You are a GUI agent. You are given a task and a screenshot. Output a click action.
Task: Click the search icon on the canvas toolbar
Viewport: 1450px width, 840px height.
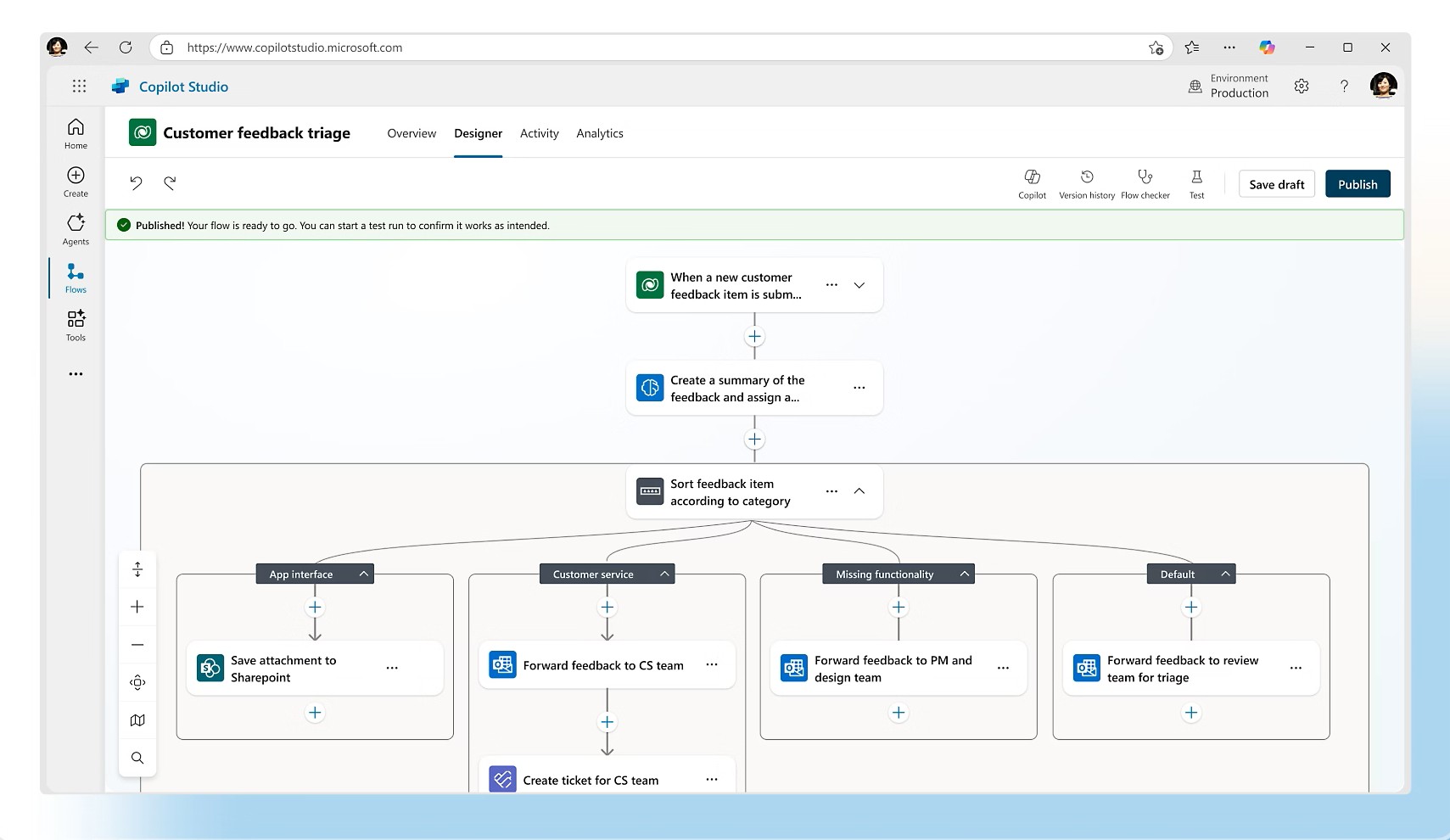pyautogui.click(x=137, y=757)
